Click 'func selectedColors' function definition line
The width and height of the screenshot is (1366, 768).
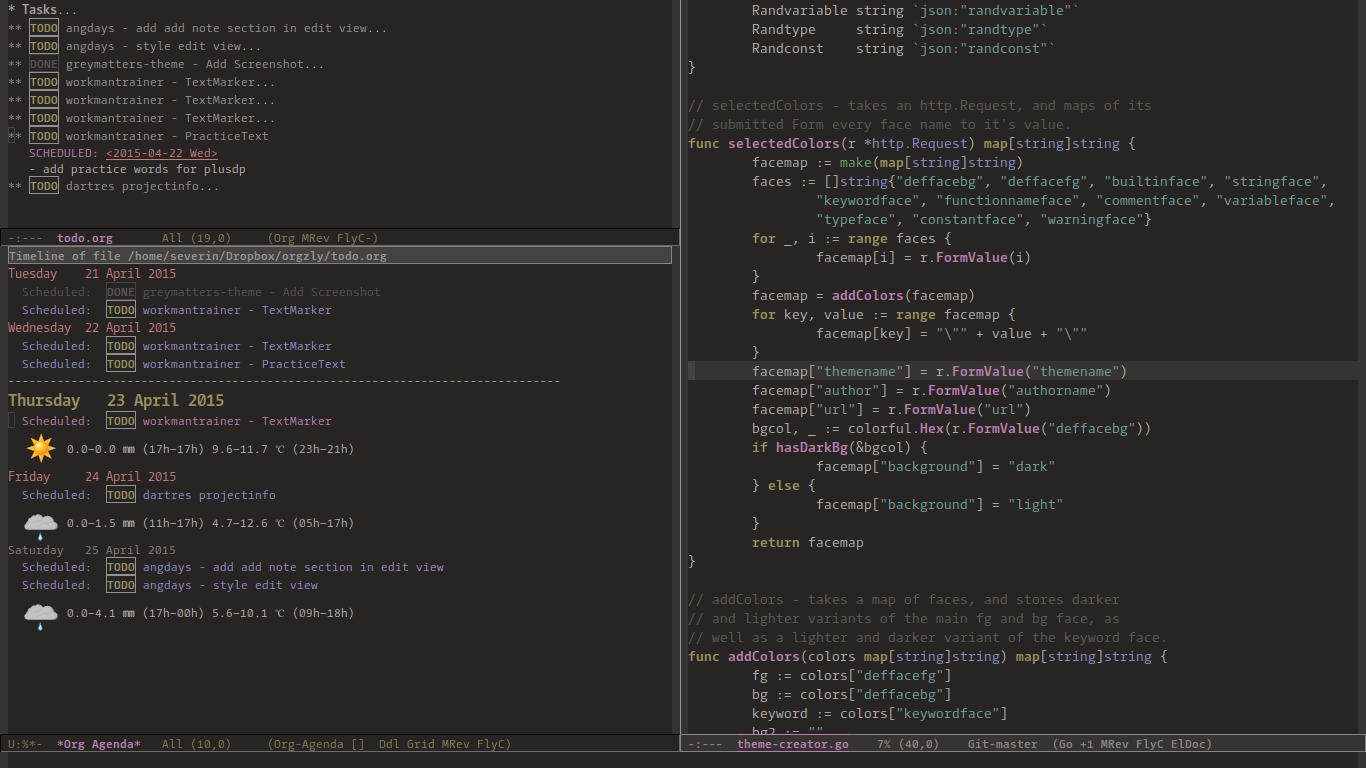tap(912, 143)
